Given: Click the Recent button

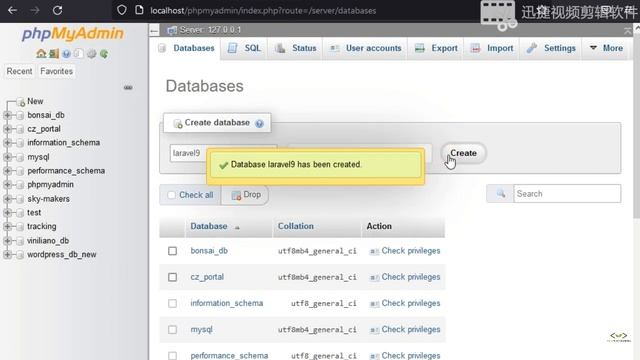Looking at the screenshot, I should tap(19, 71).
